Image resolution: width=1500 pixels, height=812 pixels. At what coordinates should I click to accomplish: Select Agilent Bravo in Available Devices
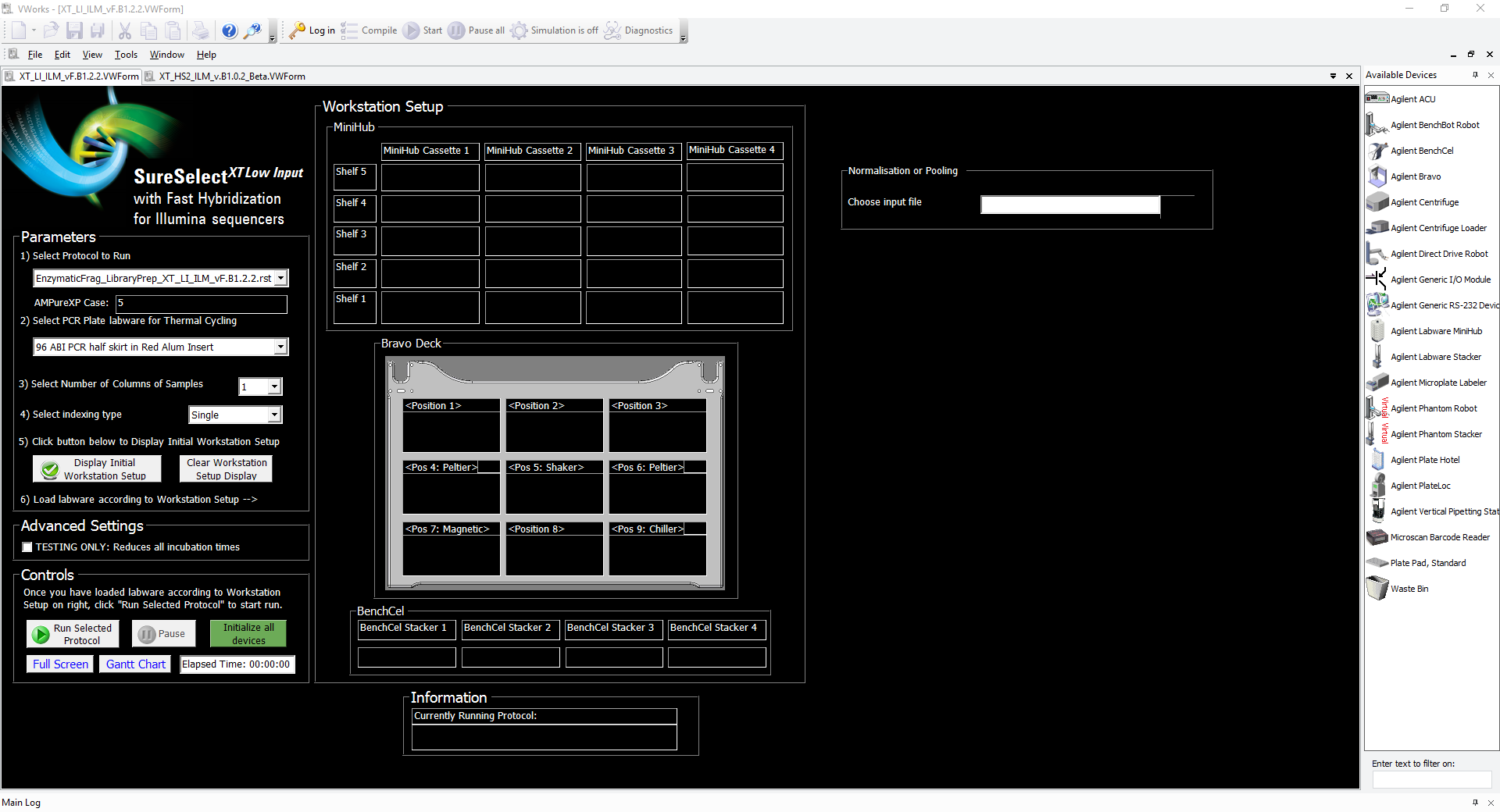(1415, 176)
